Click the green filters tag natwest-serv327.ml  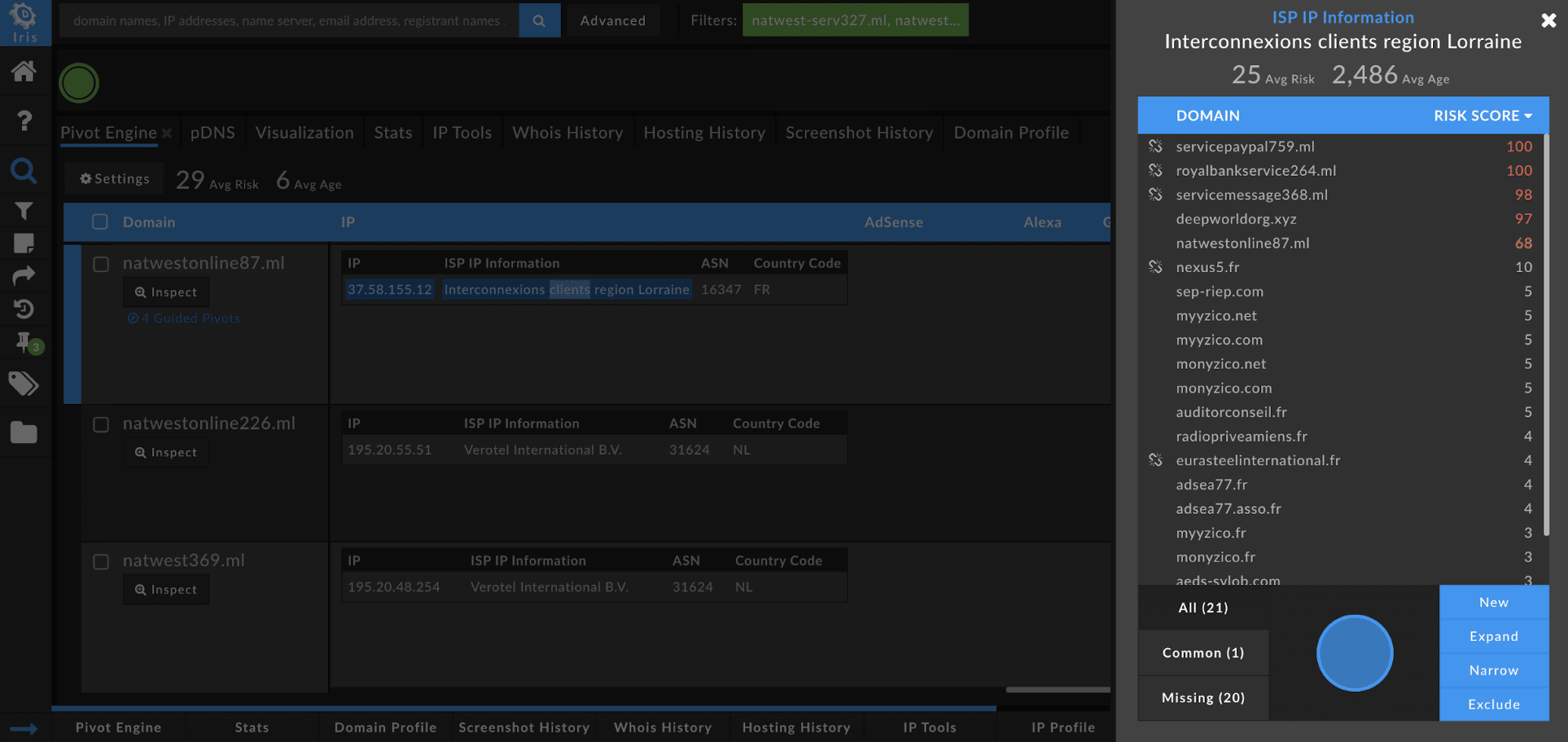click(856, 20)
